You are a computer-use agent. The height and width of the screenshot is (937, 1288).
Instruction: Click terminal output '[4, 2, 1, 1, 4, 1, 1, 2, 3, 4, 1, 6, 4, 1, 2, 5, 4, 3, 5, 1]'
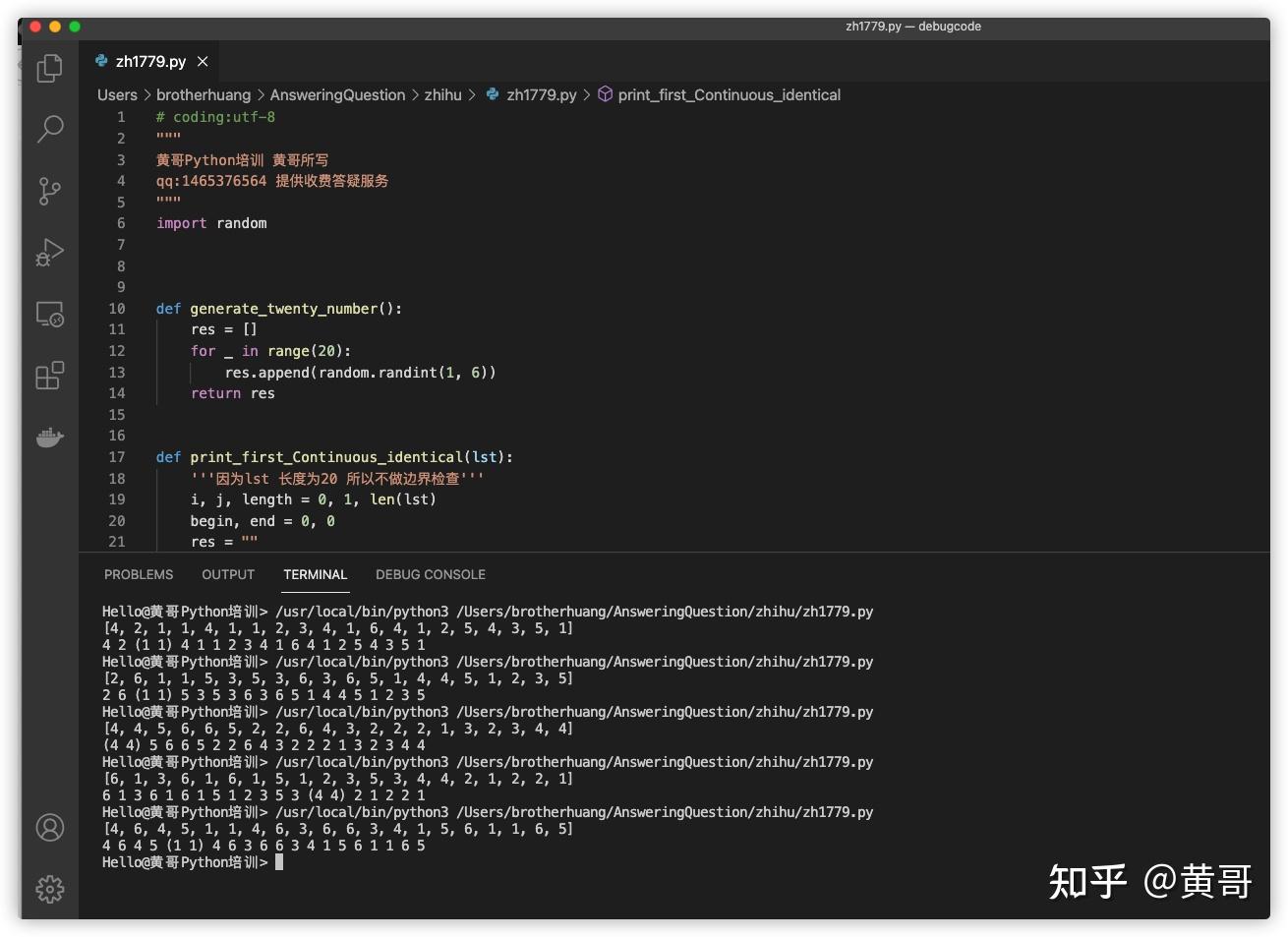tap(338, 628)
